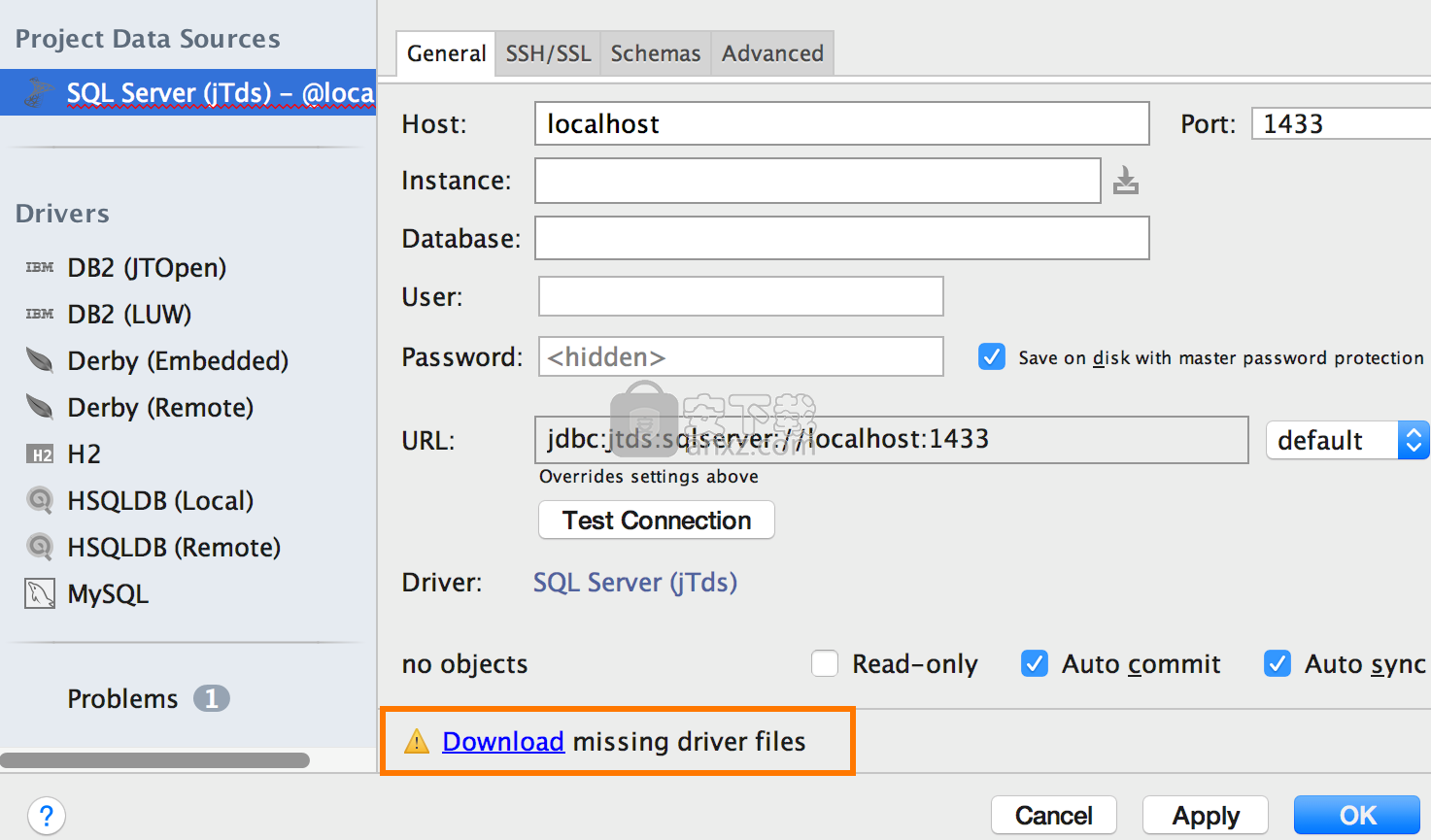Image resolution: width=1431 pixels, height=840 pixels.
Task: Open the Problems section
Action: click(x=122, y=698)
